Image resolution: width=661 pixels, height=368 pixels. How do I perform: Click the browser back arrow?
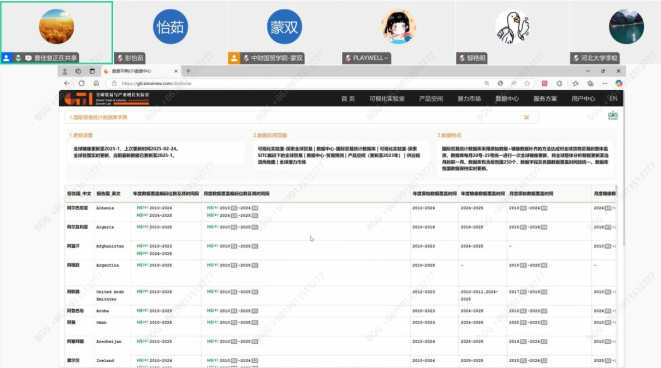[67, 83]
